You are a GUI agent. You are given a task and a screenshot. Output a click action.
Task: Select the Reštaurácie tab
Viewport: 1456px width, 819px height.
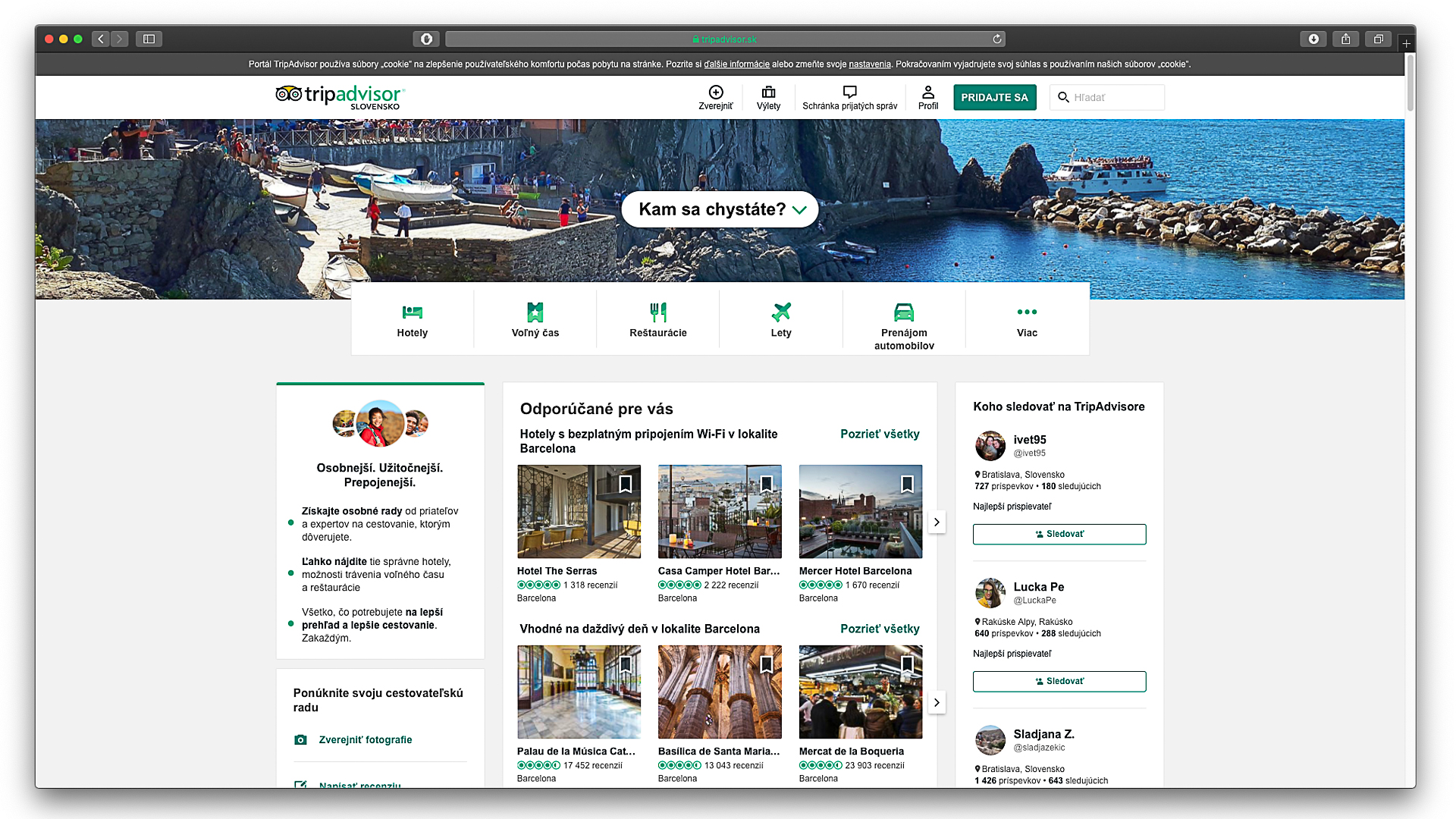658,320
